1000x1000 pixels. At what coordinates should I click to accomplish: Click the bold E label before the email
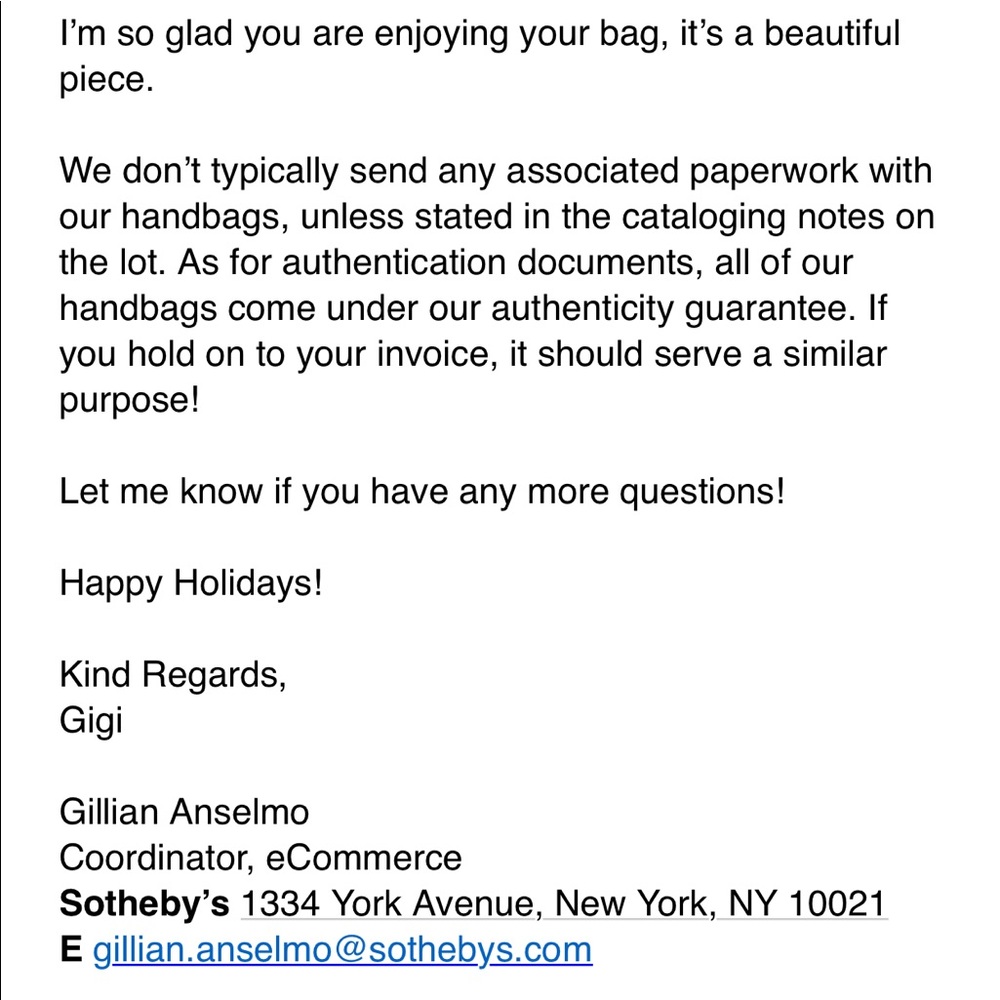click(70, 949)
